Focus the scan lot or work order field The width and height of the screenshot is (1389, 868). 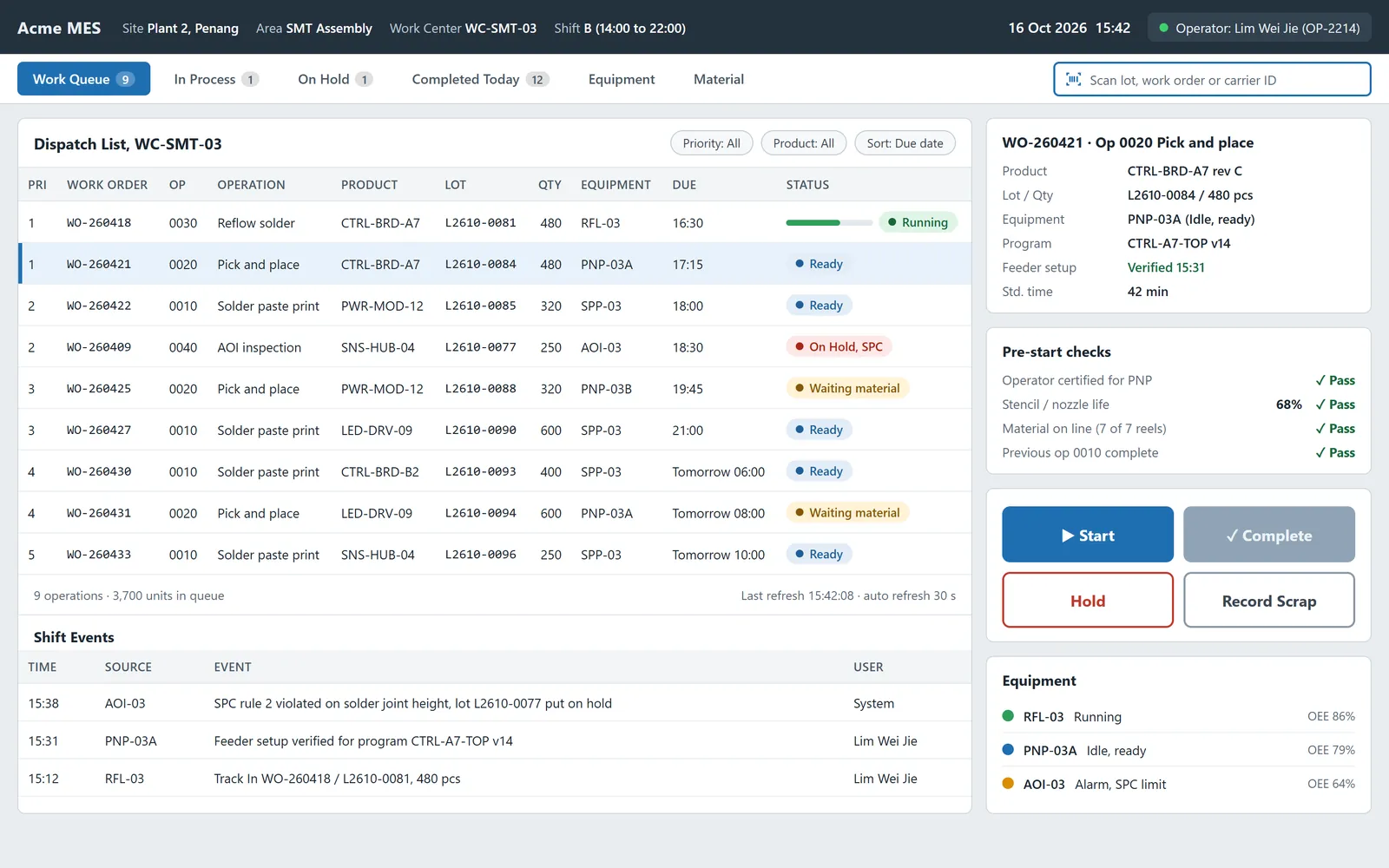point(1212,79)
